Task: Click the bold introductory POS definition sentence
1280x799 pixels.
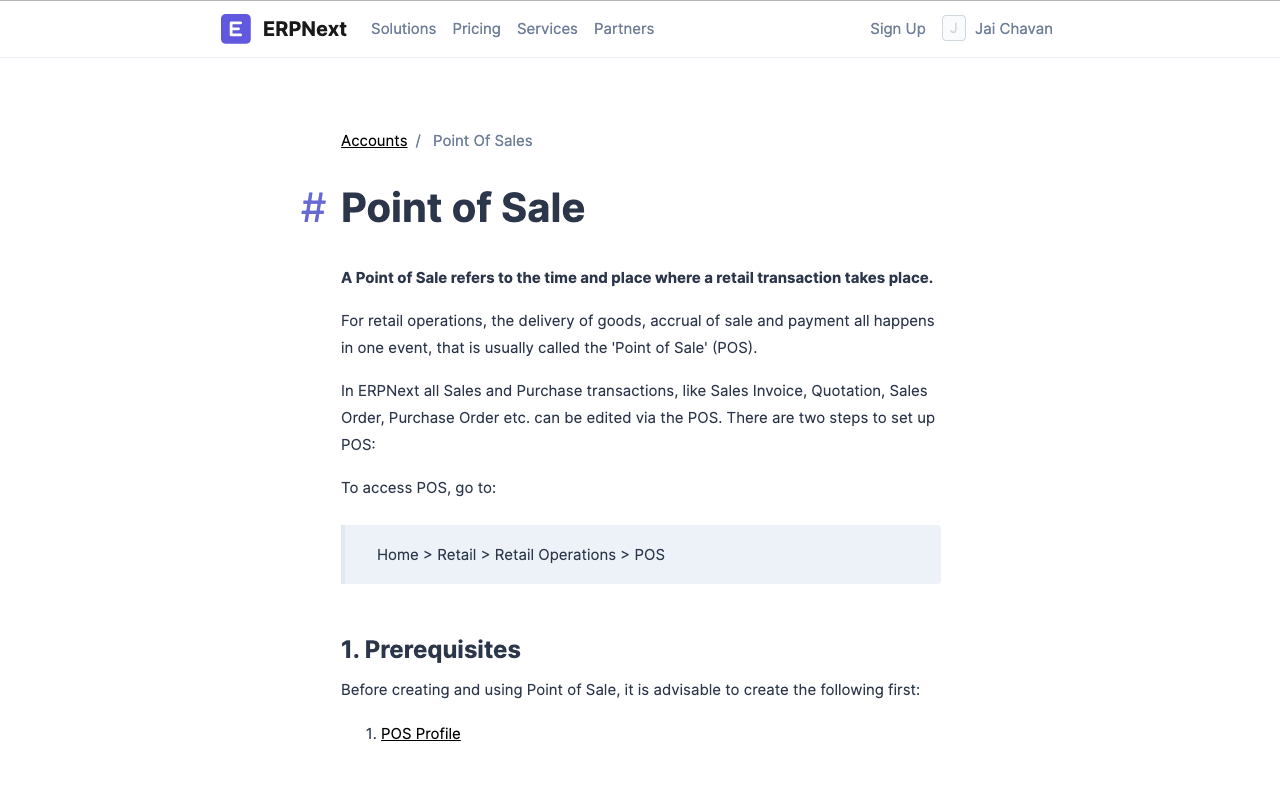Action: pos(637,278)
